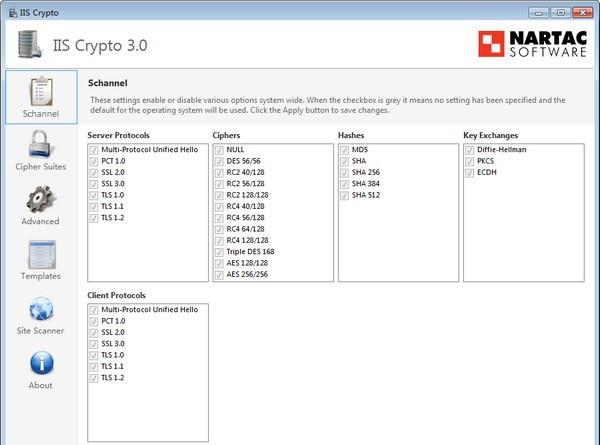This screenshot has width=600, height=445.
Task: Toggle the DES 56/56 cipher checkbox
Action: (x=219, y=161)
